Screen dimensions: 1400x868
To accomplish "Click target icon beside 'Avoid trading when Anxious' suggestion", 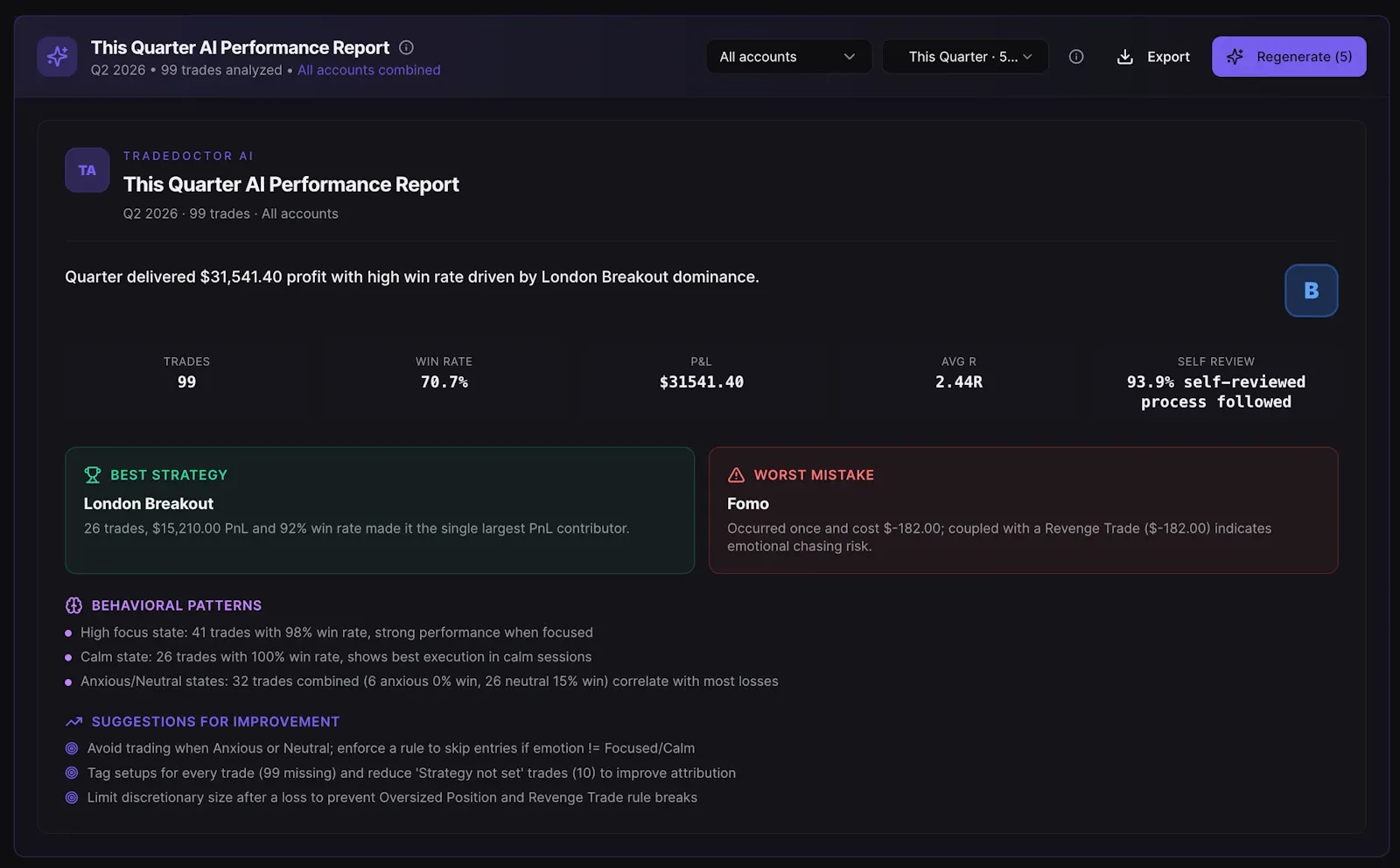I will click(72, 748).
